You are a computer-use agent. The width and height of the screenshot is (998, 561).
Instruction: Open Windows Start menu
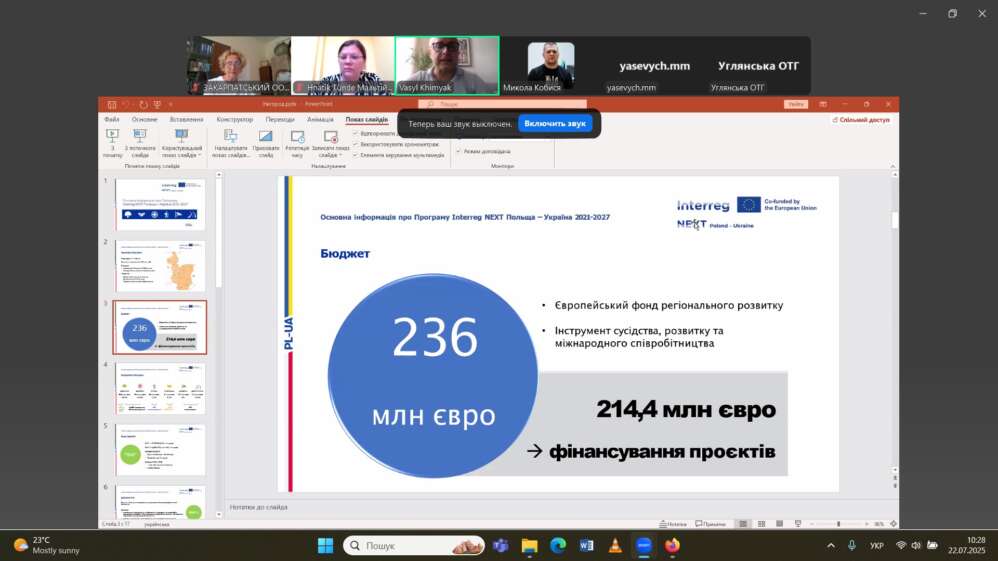325,546
